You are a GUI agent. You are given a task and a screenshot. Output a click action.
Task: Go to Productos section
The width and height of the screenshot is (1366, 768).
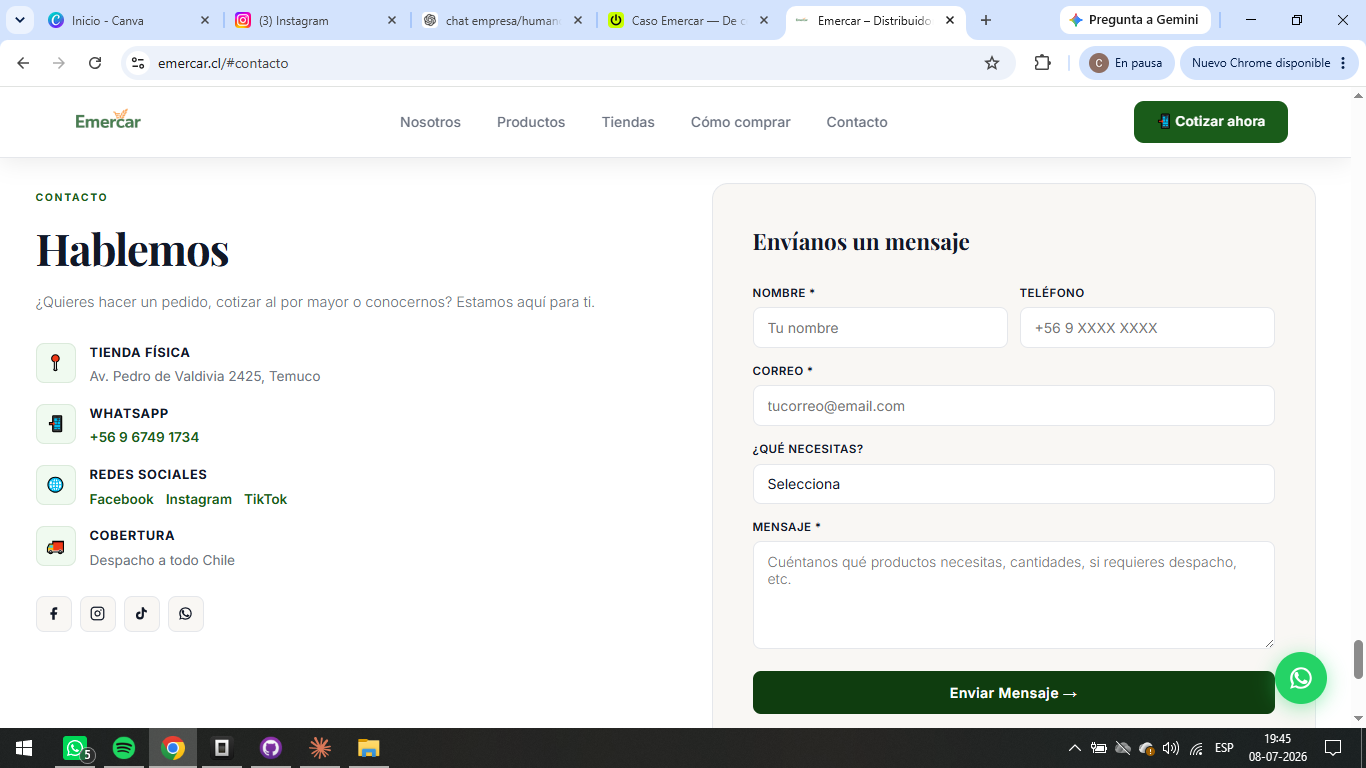pos(531,122)
